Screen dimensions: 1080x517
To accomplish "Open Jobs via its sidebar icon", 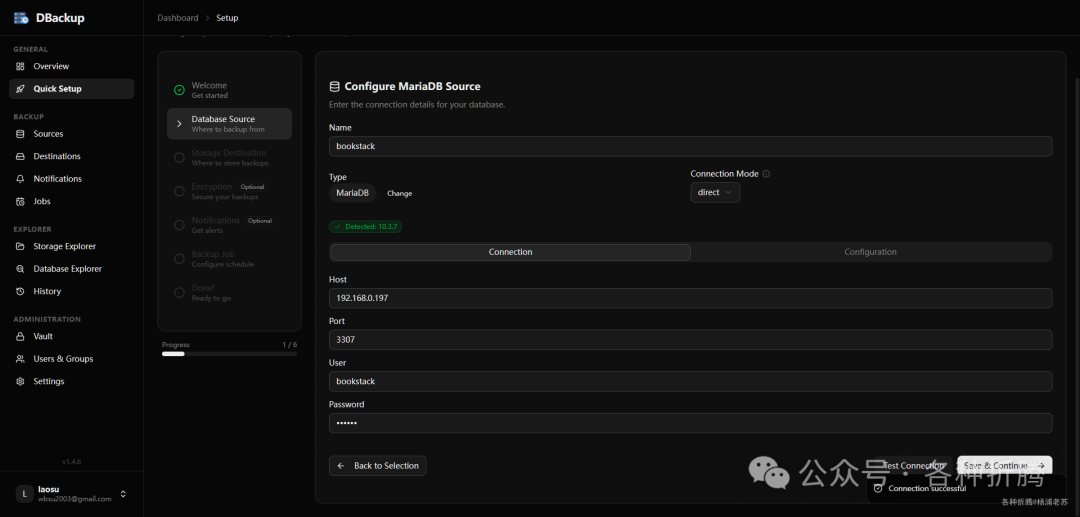I will point(20,201).
